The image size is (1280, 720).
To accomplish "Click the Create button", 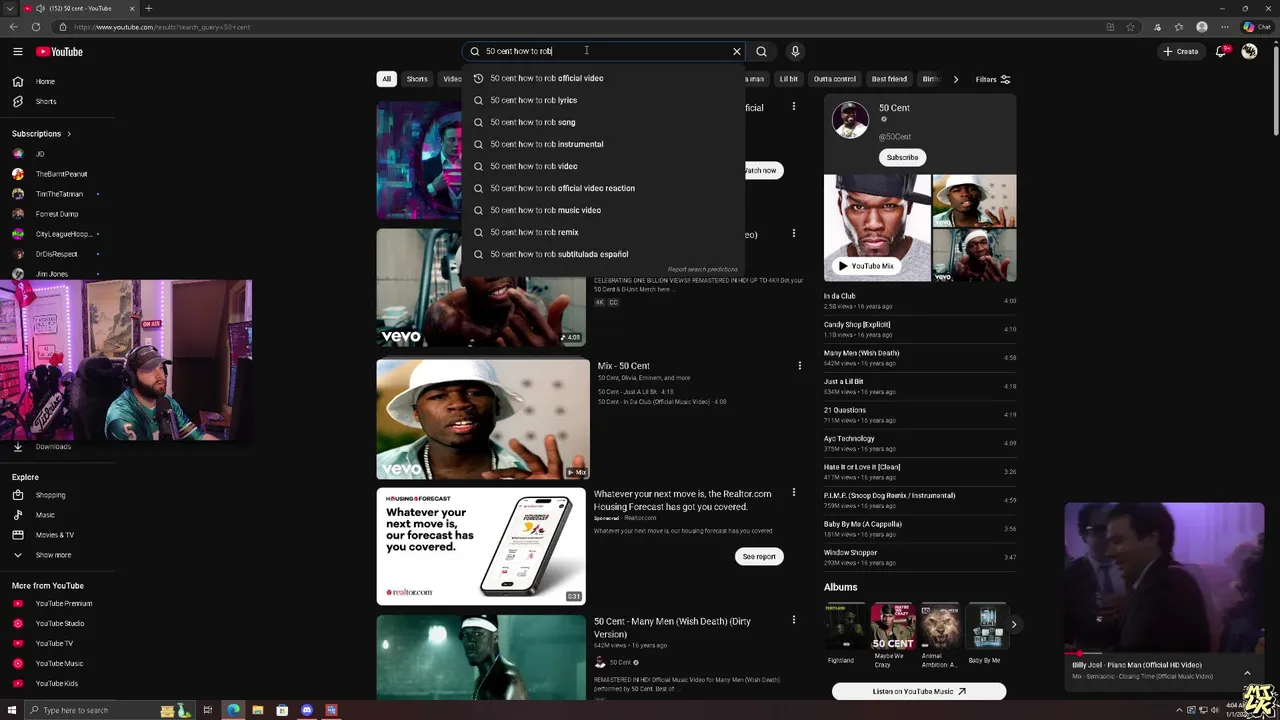I will click(x=1181, y=51).
